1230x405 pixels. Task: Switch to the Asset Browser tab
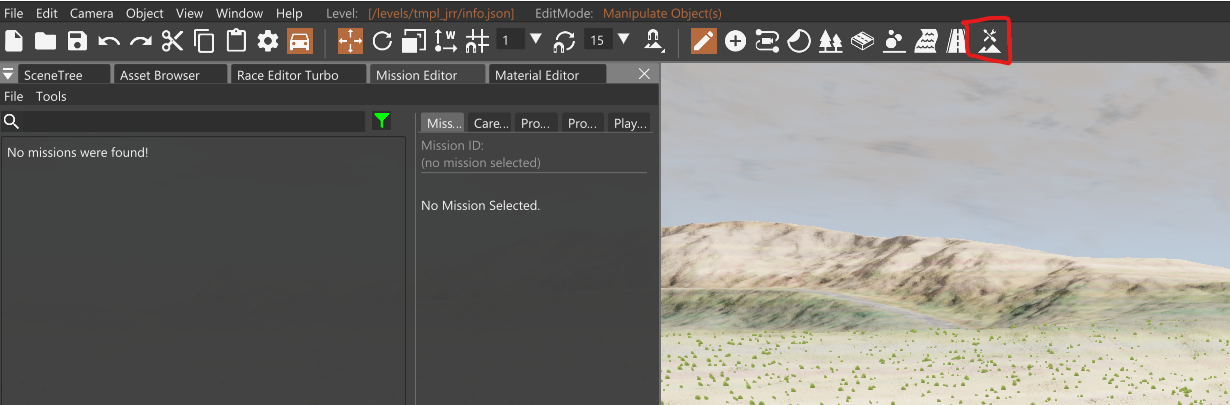pyautogui.click(x=169, y=75)
